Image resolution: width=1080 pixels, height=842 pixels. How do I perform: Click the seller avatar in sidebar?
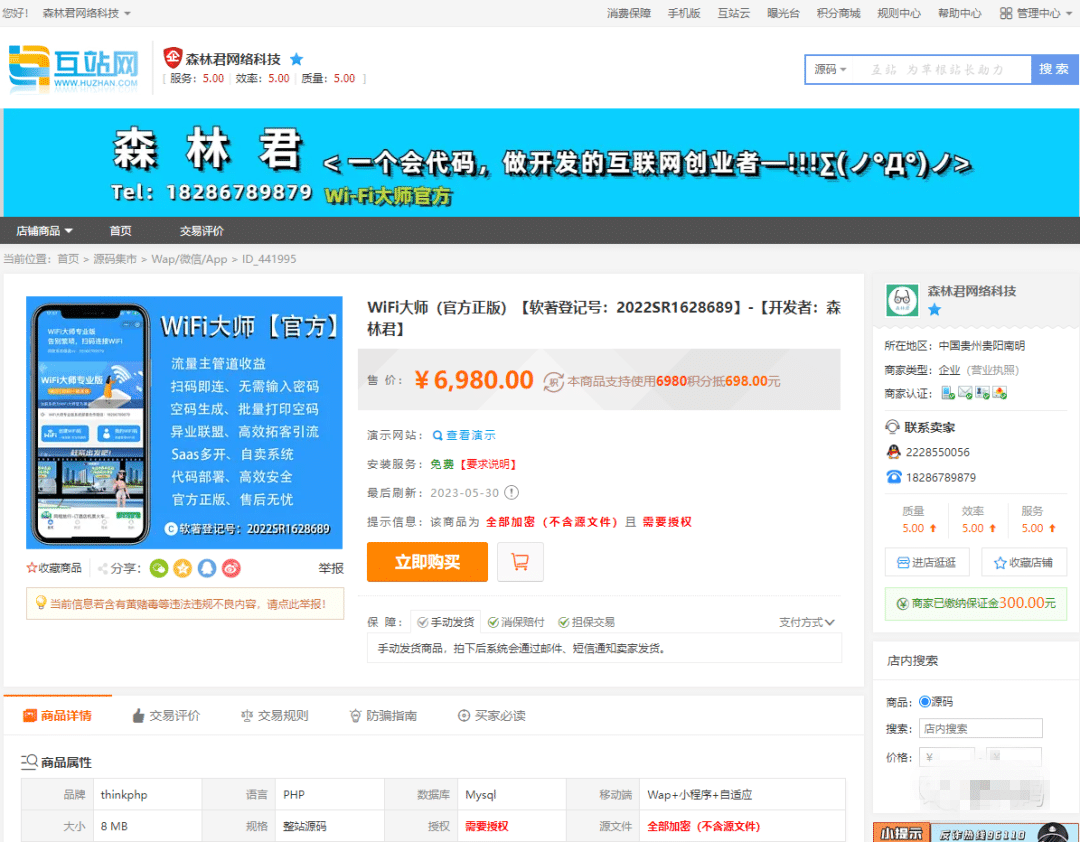click(902, 300)
